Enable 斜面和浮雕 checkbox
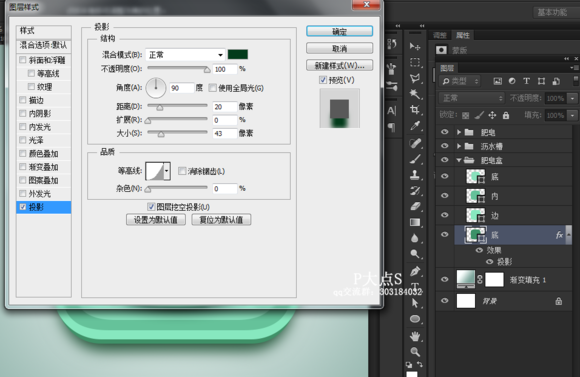 pos(23,60)
